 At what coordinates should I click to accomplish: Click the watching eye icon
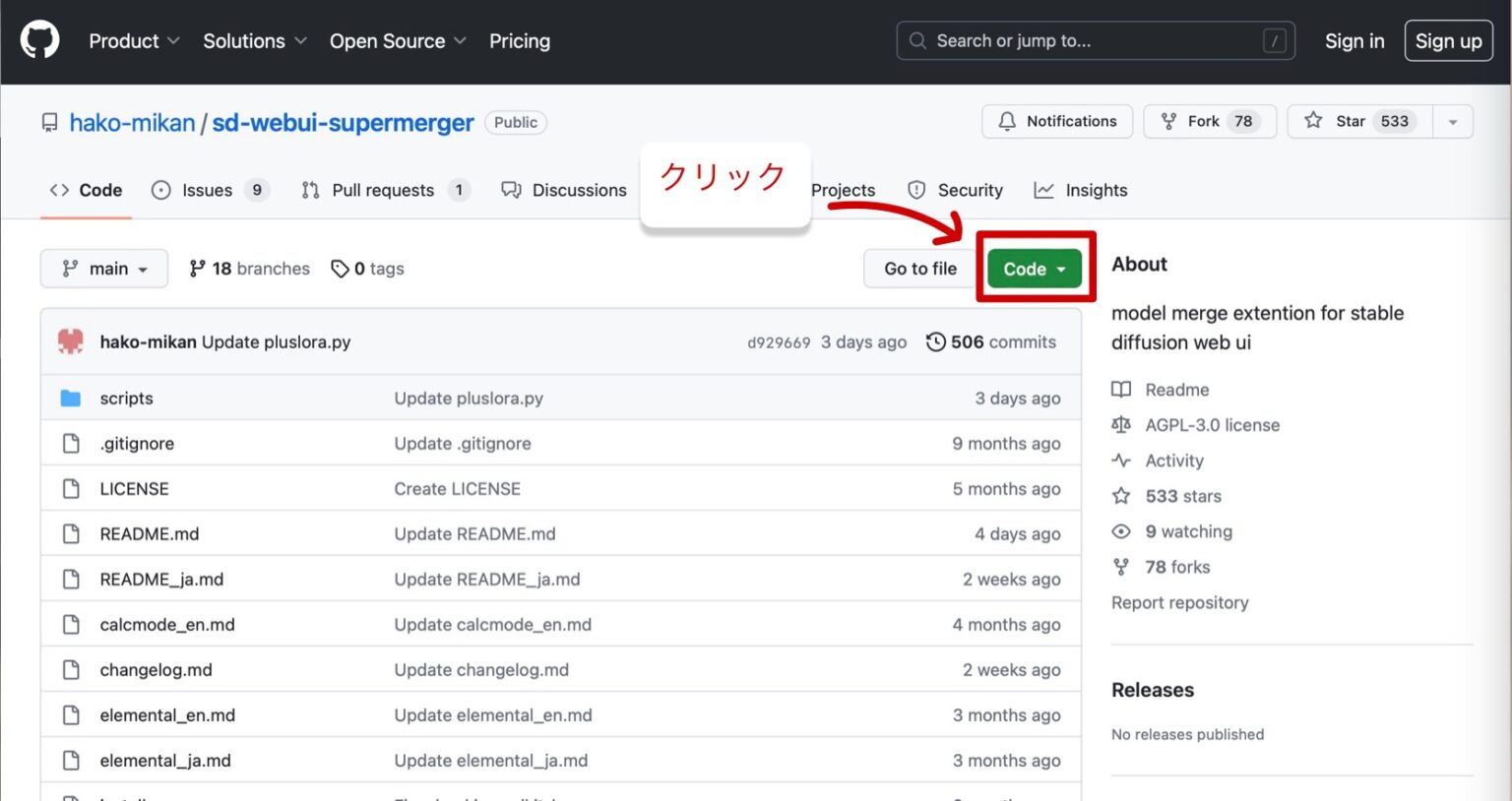(1121, 531)
